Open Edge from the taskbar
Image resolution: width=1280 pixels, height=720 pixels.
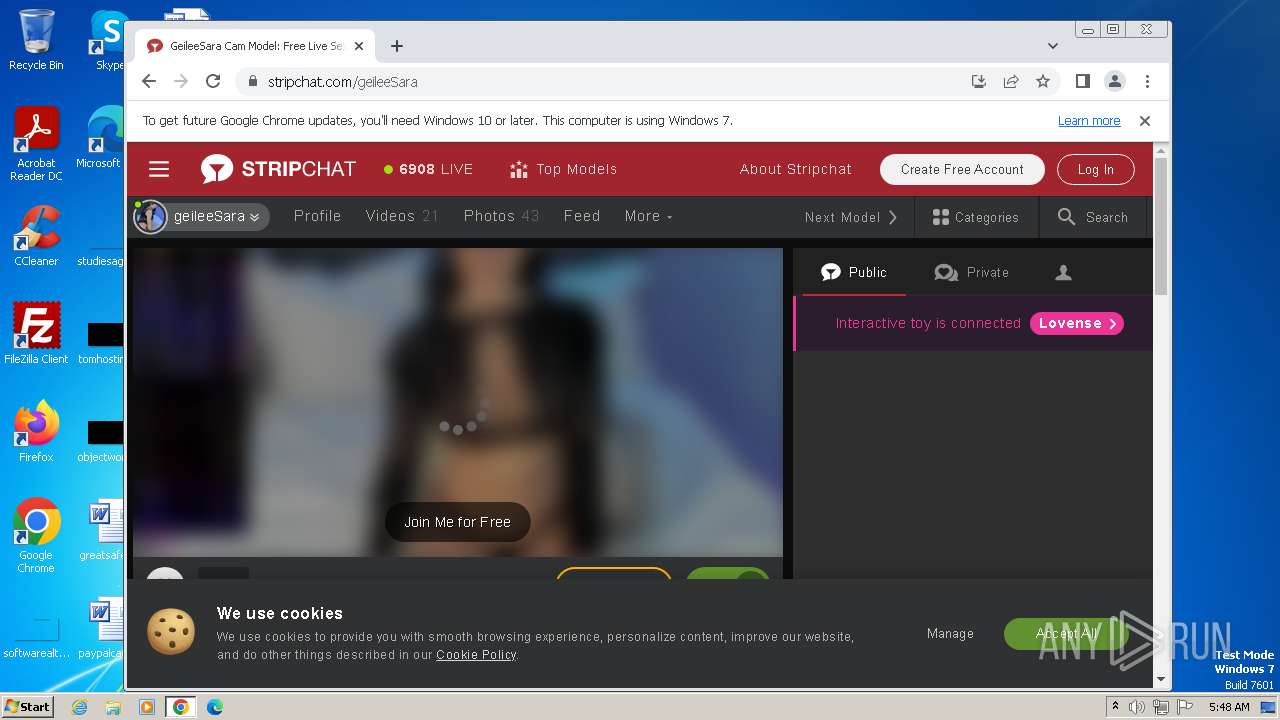(x=215, y=707)
